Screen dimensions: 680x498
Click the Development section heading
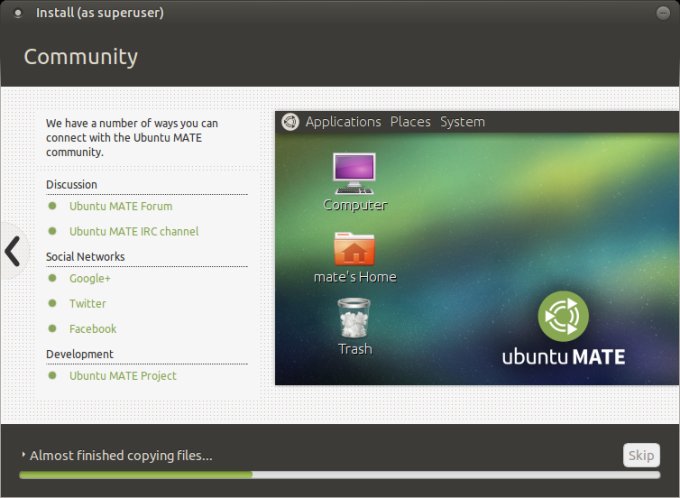pos(80,354)
